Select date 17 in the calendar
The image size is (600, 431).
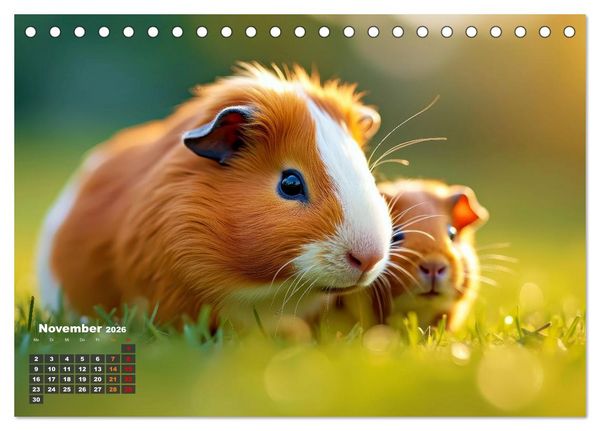coord(52,379)
